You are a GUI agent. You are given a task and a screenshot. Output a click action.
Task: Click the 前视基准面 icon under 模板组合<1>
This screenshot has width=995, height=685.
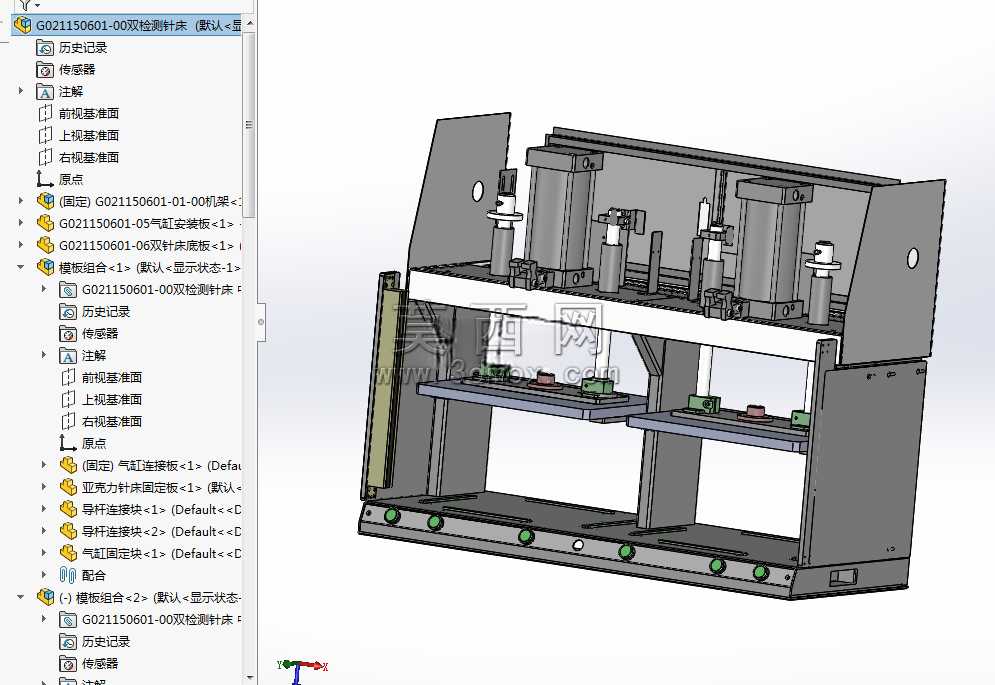[68, 378]
